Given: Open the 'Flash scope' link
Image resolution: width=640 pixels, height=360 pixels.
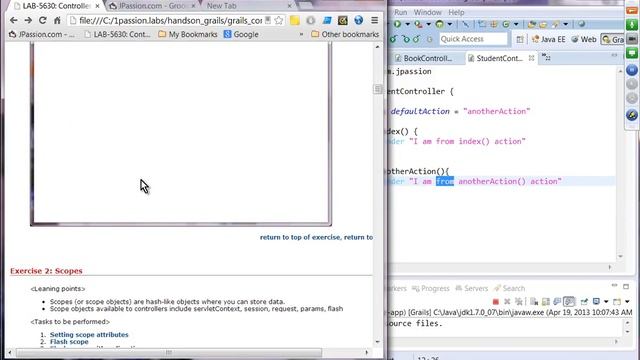Looking at the screenshot, I should [69, 342].
